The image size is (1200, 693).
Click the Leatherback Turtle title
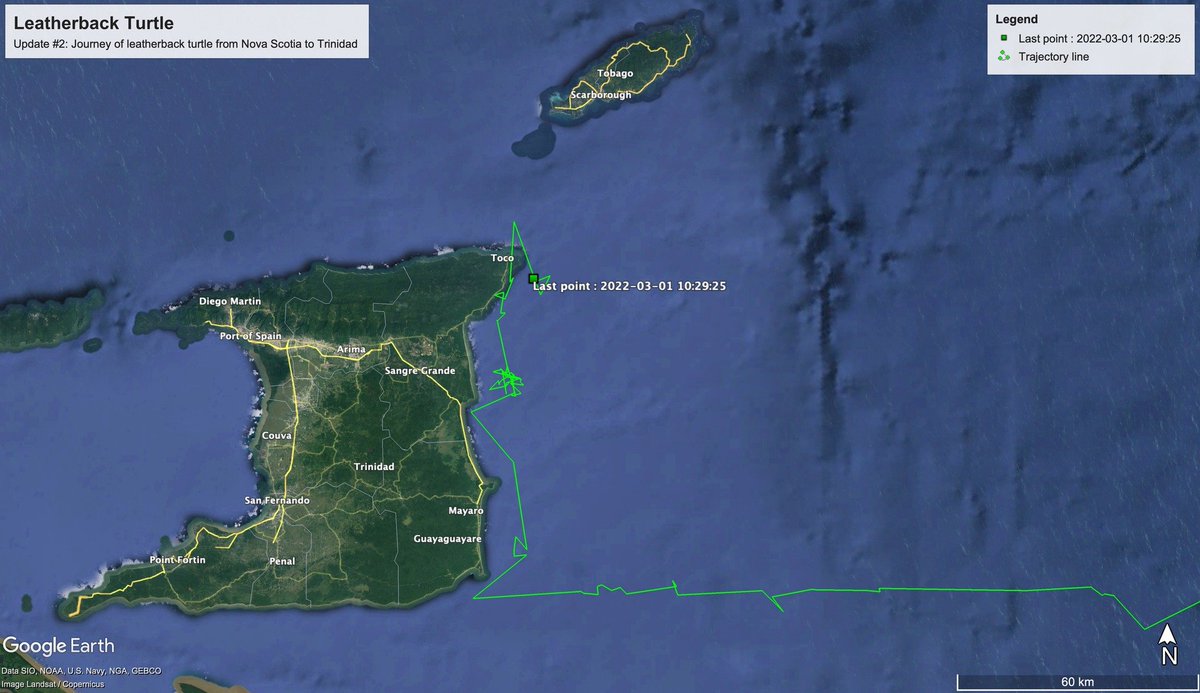point(95,22)
